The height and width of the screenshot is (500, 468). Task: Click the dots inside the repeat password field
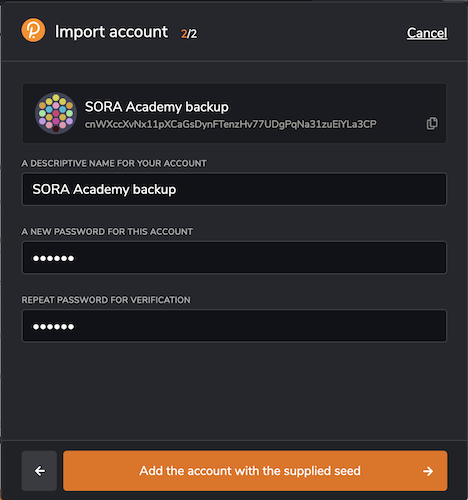(x=53, y=327)
